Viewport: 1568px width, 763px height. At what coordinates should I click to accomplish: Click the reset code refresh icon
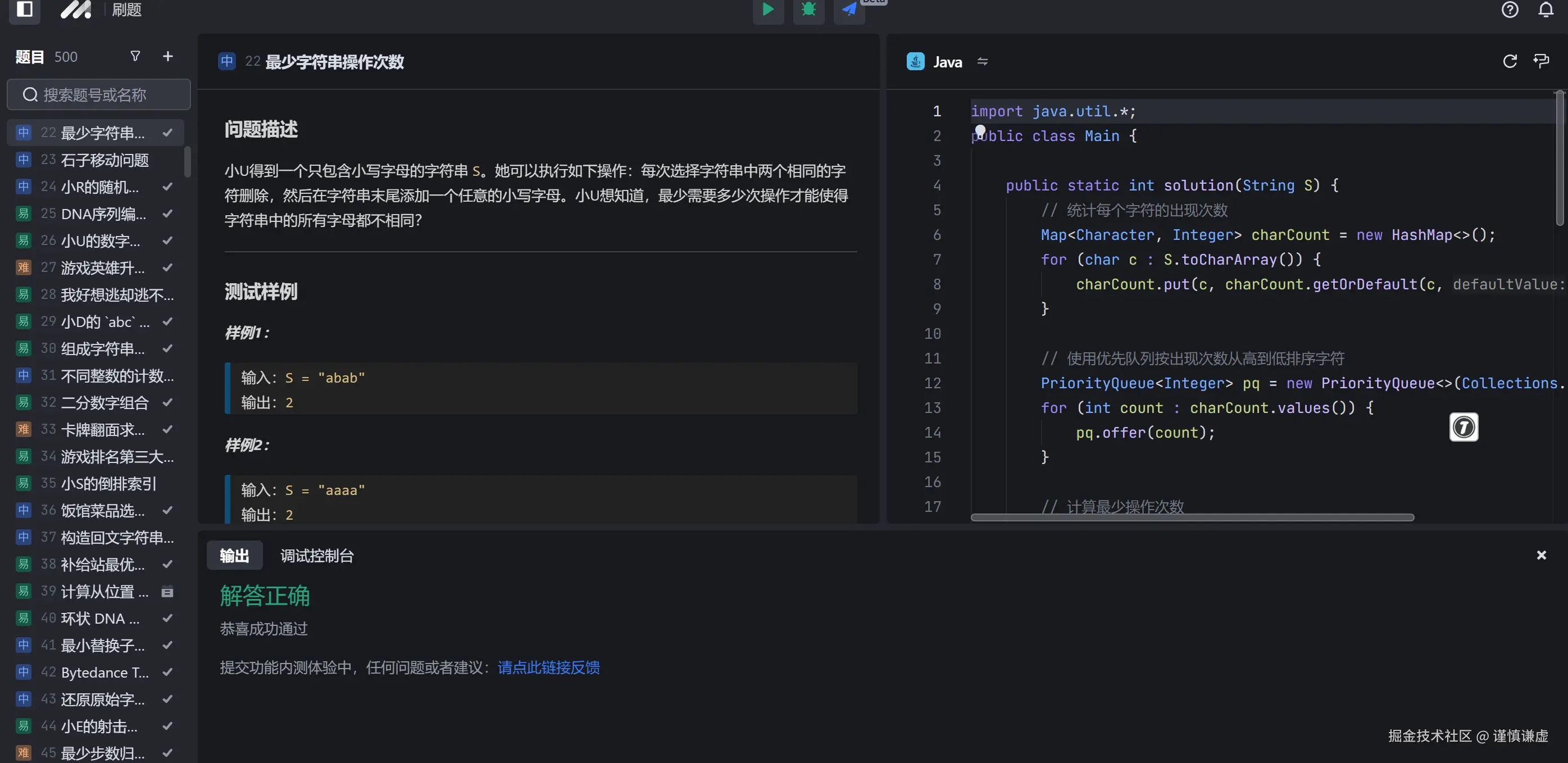(1510, 61)
